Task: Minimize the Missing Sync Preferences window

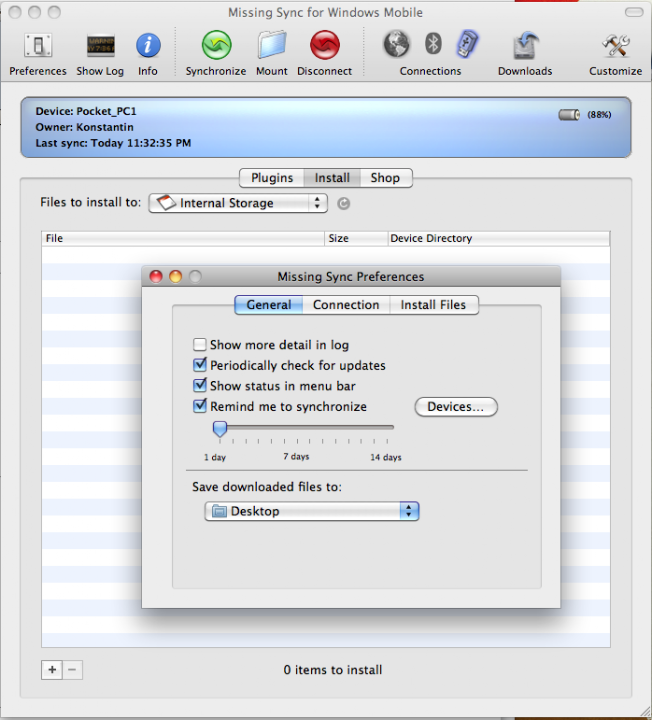Action: coord(175,276)
